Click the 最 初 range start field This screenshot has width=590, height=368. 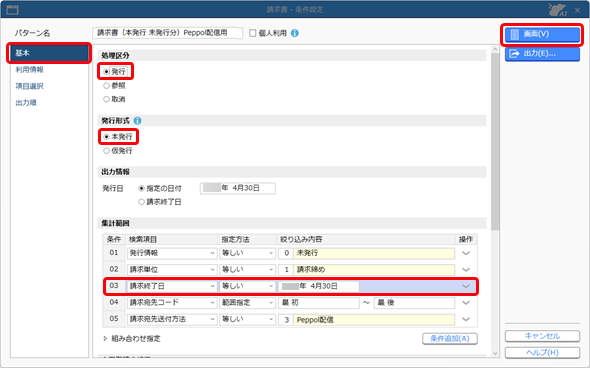pyautogui.click(x=319, y=303)
